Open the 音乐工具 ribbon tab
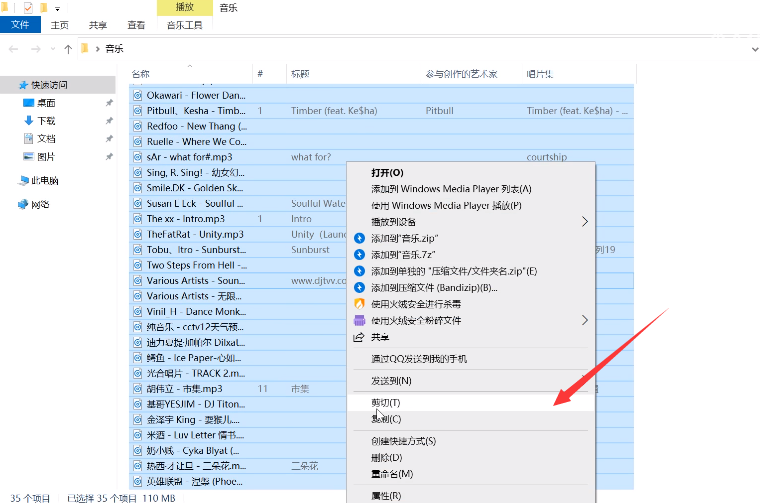Image resolution: width=760 pixels, height=503 pixels. click(x=184, y=25)
